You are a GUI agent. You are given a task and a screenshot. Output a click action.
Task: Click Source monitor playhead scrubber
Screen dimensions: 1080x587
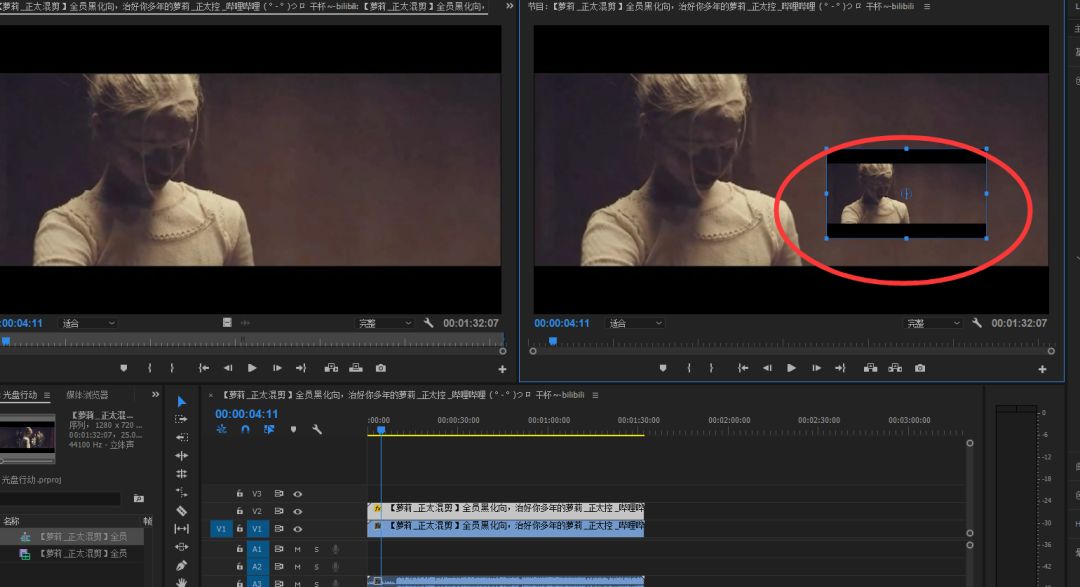[6, 341]
